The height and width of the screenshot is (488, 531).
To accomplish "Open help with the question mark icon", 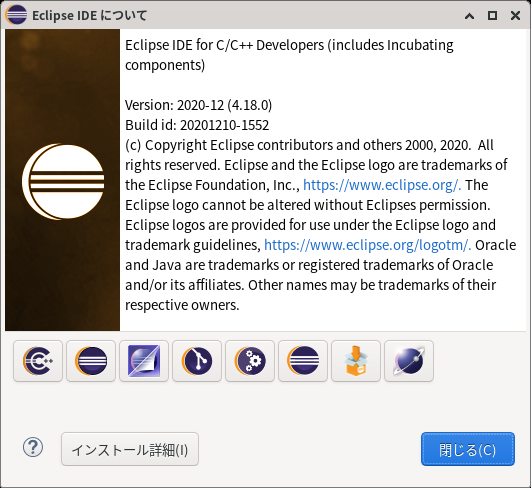I will point(33,447).
